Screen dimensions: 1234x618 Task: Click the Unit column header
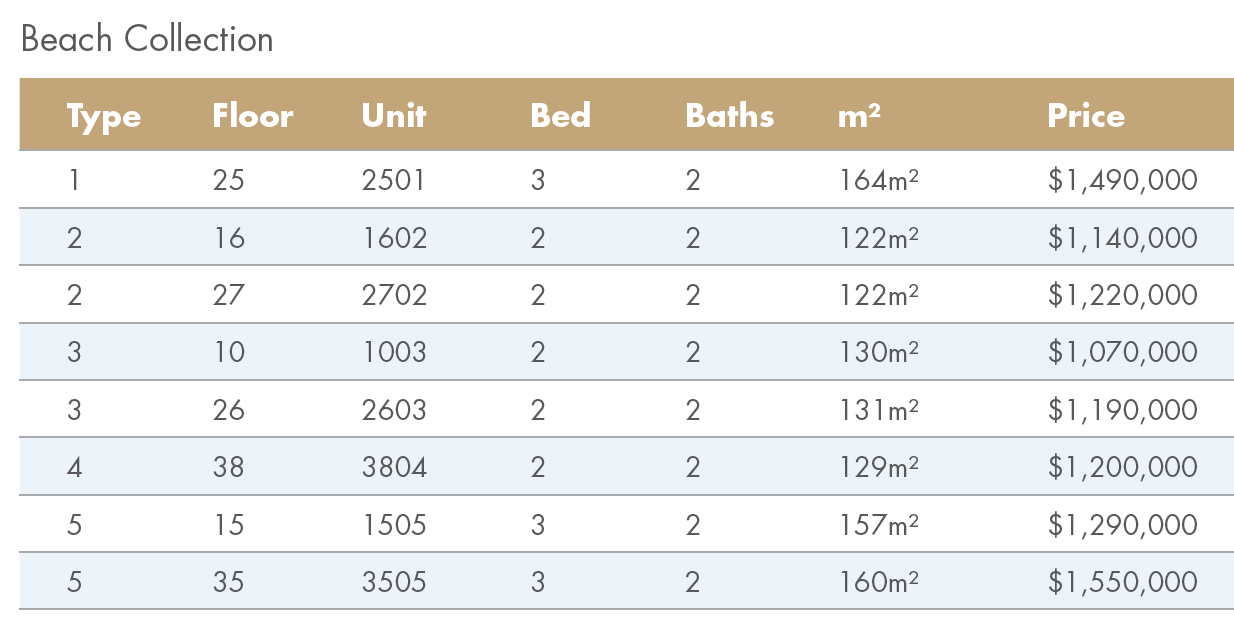(x=394, y=116)
